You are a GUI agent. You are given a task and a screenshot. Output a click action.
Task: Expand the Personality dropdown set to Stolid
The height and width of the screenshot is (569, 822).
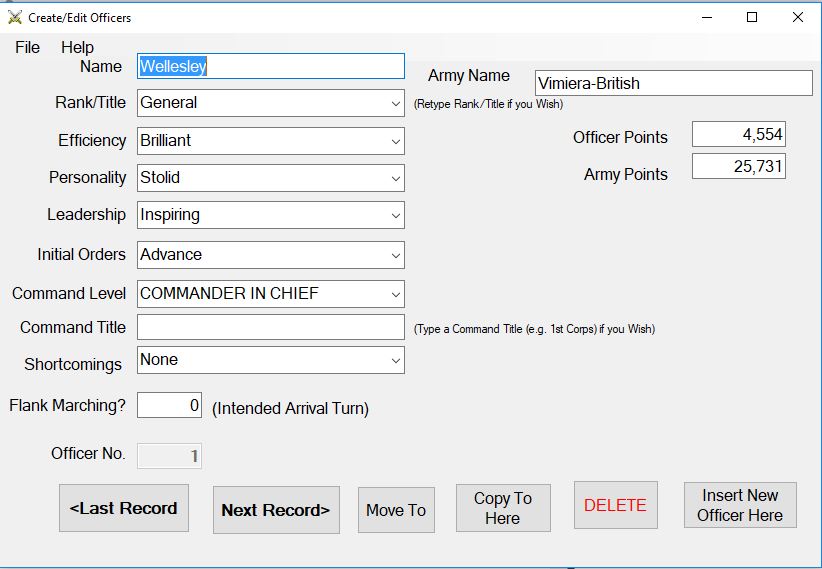(x=396, y=178)
